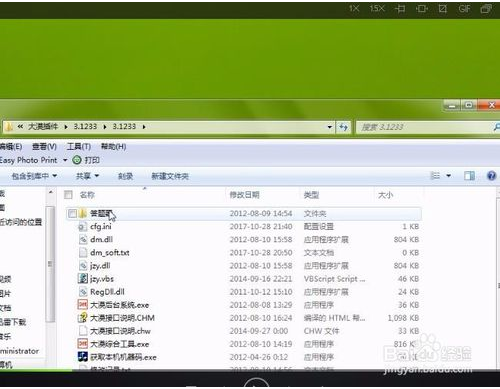
Task: Click the navigation pane scrollbar thumb
Action: click(x=50, y=263)
